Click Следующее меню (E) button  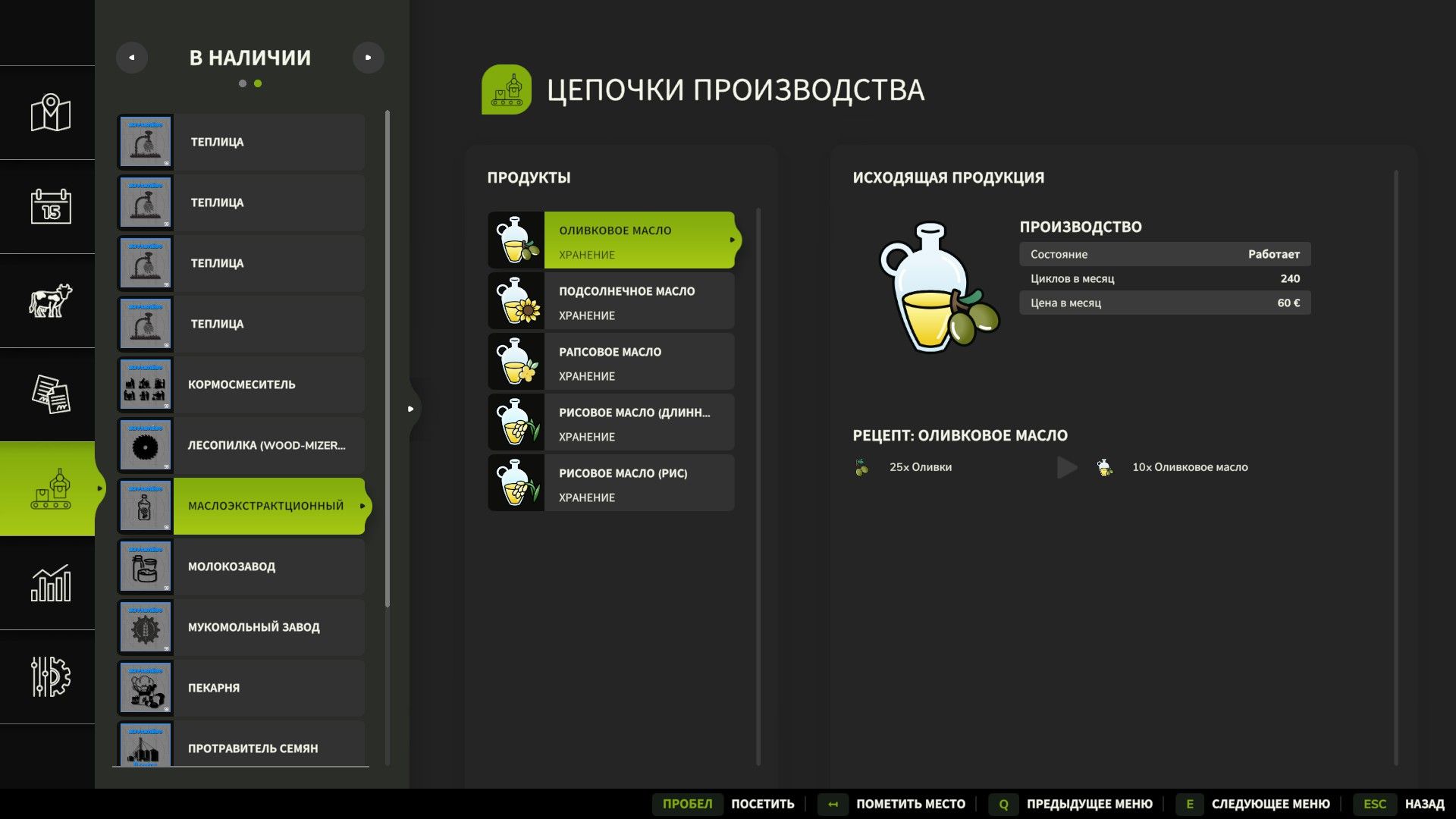1253,804
